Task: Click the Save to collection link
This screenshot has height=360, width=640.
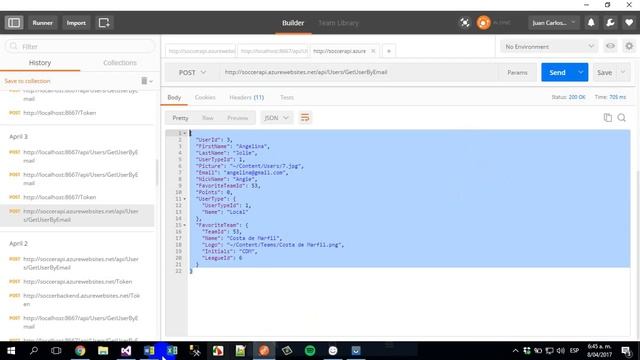Action: click(27, 81)
